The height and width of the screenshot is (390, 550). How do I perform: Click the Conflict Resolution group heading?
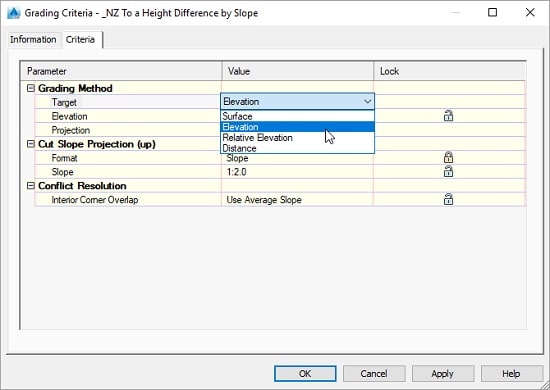(x=82, y=186)
